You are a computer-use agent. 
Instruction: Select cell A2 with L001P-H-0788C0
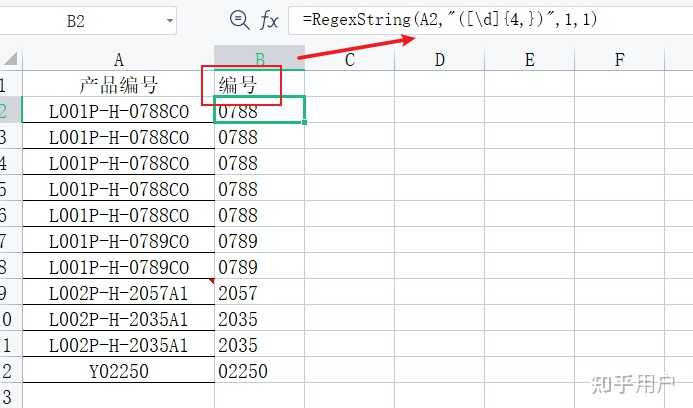click(x=118, y=110)
